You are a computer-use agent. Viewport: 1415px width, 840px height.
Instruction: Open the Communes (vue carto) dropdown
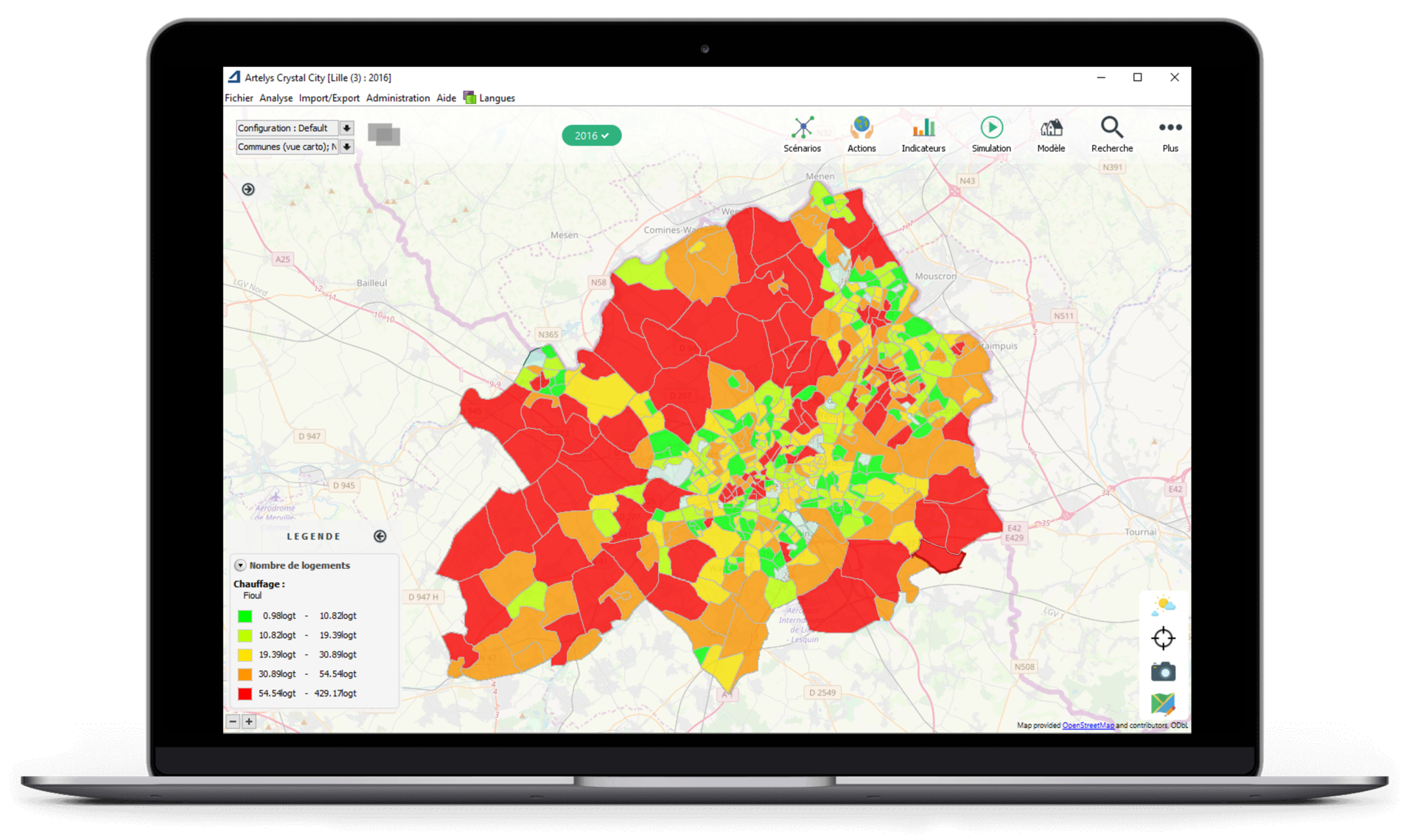coord(287,147)
